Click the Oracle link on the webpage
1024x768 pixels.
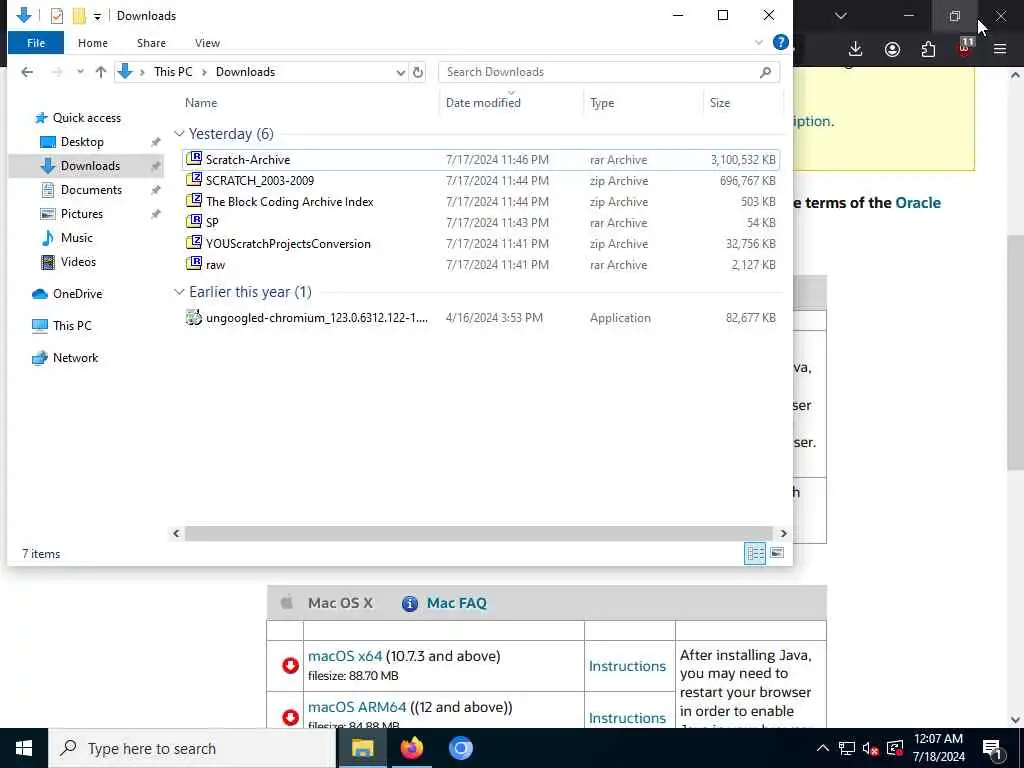pyautogui.click(x=918, y=203)
